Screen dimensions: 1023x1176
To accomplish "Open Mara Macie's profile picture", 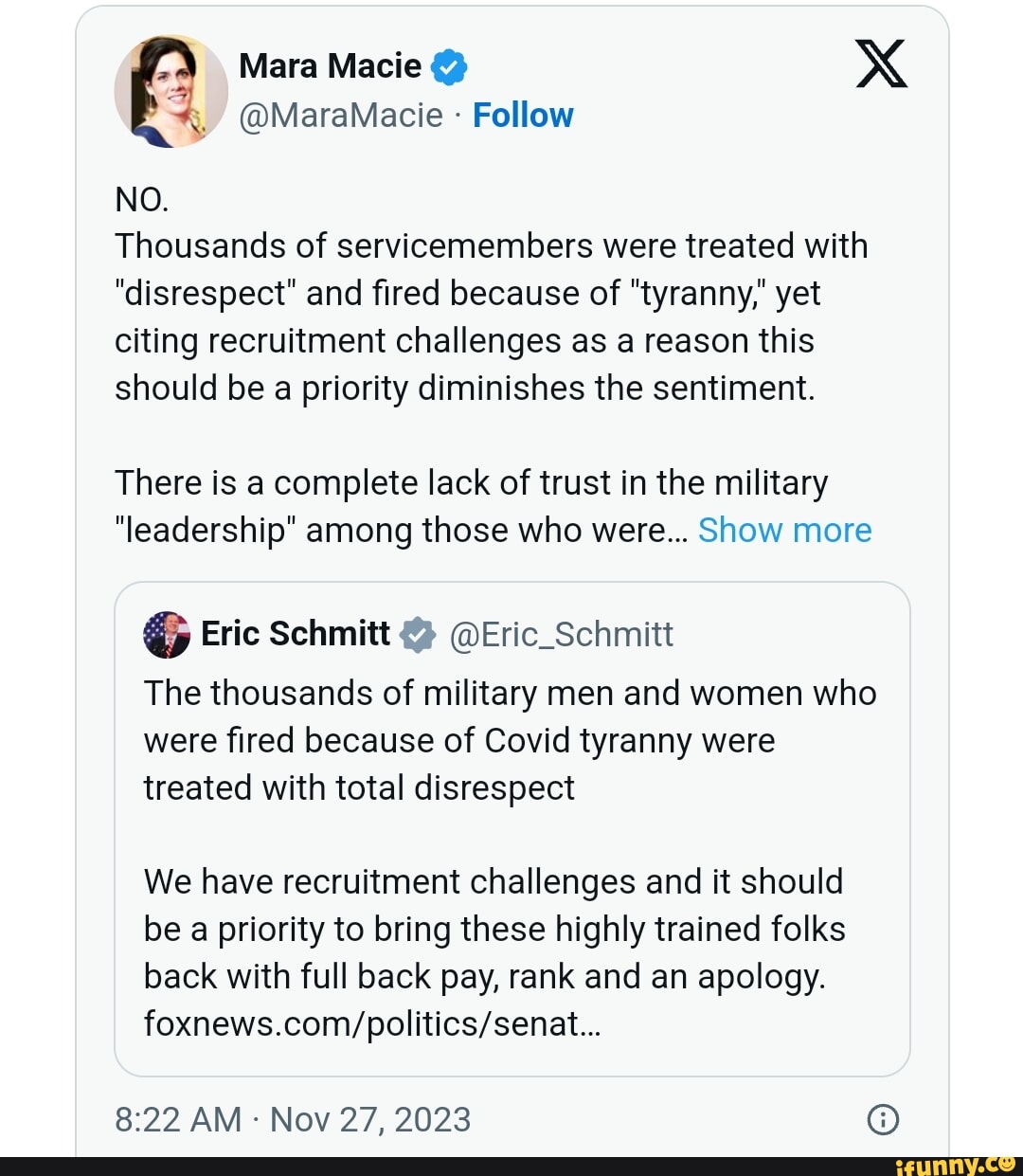I will point(170,92).
